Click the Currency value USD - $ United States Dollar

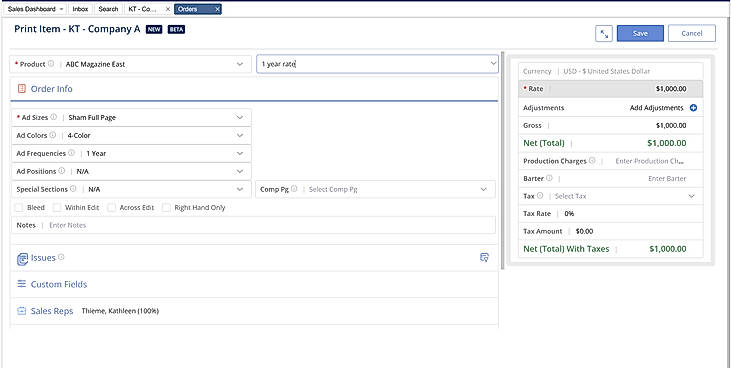click(x=607, y=71)
